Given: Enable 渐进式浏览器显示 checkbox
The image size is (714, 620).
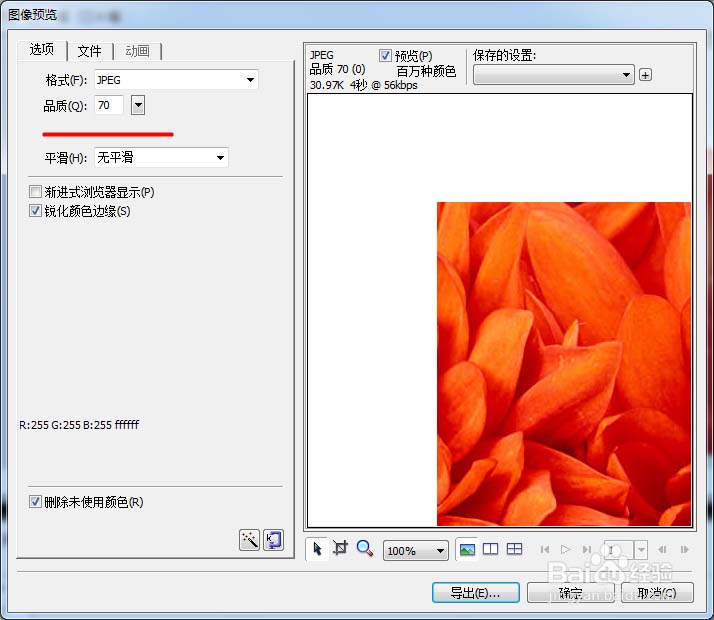Looking at the screenshot, I should click(36, 192).
